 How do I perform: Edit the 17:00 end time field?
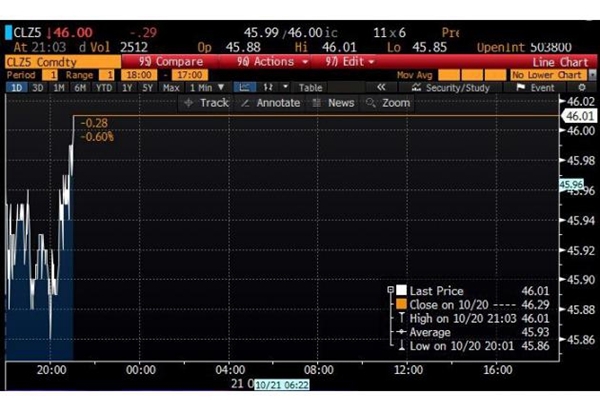pyautogui.click(x=190, y=75)
